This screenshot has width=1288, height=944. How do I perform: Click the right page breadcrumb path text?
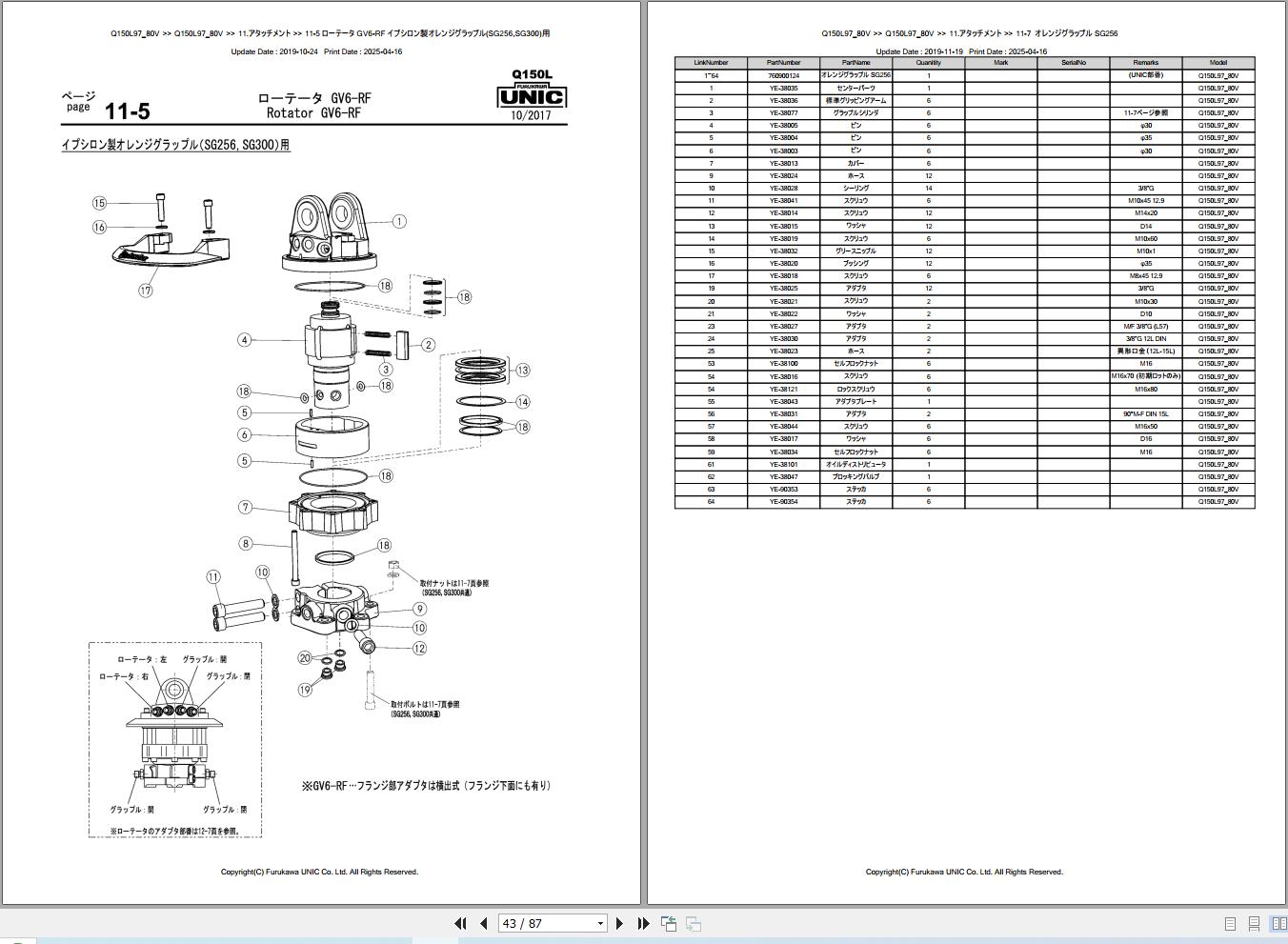(x=970, y=33)
